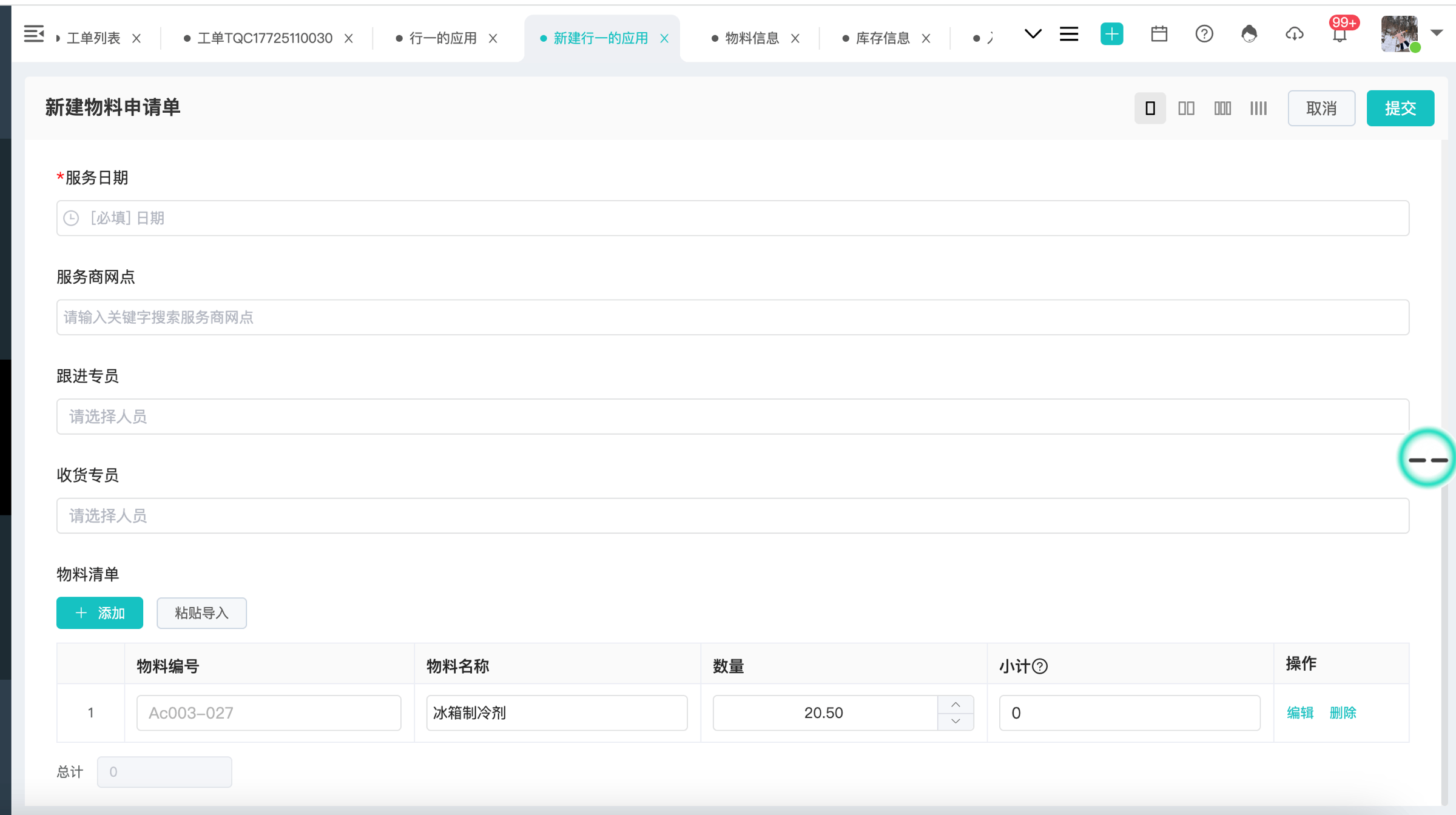Click the subtotal help question icon
Viewport: 1456px width, 815px height.
pos(1040,666)
